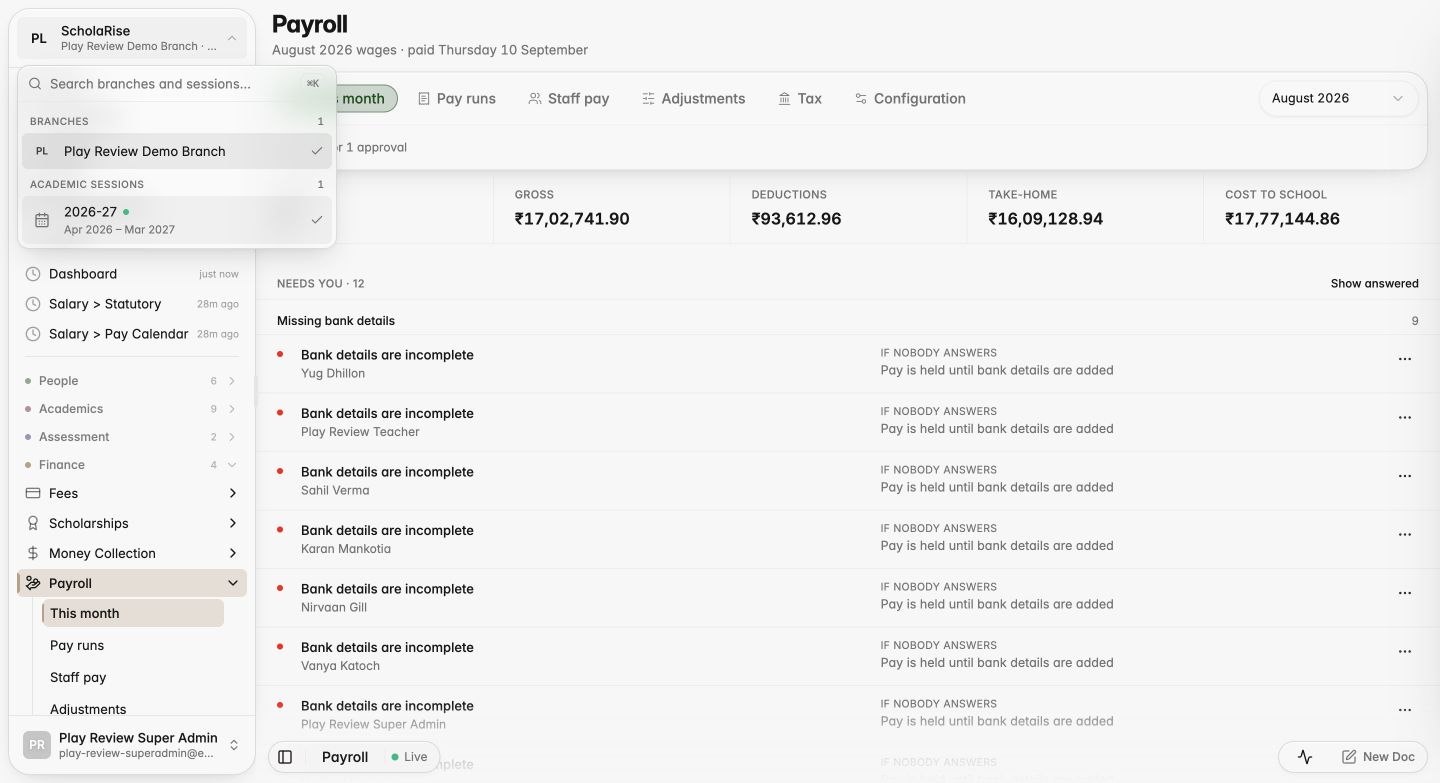Click the Fees card icon in the sidebar
This screenshot has height=783, width=1440.
tap(33, 493)
